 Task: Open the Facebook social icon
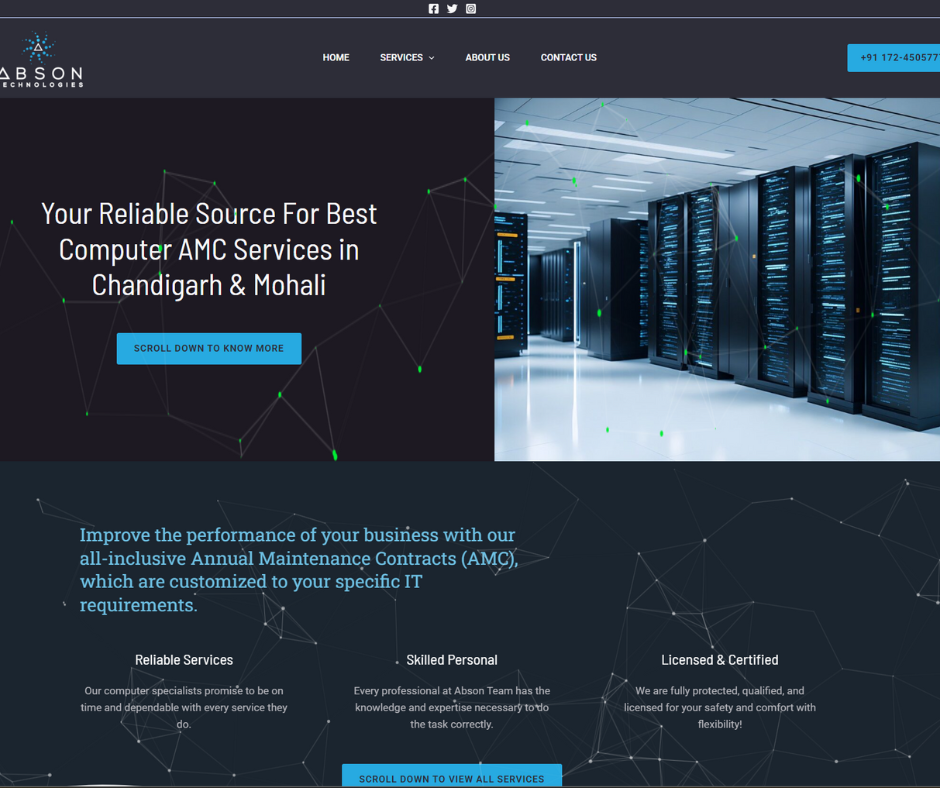pyautogui.click(x=434, y=9)
